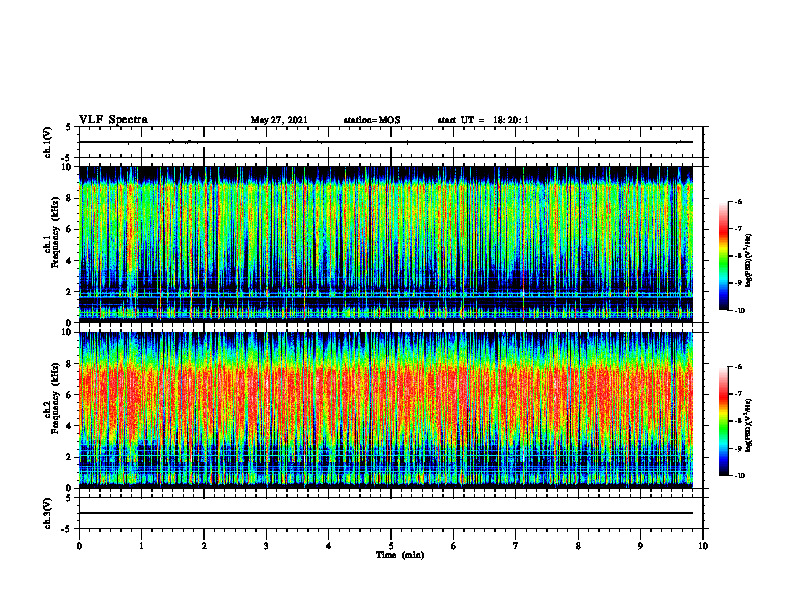Image resolution: width=792 pixels, height=612 pixels.
Task: Click time axis tick label 3
Action: coord(266,546)
